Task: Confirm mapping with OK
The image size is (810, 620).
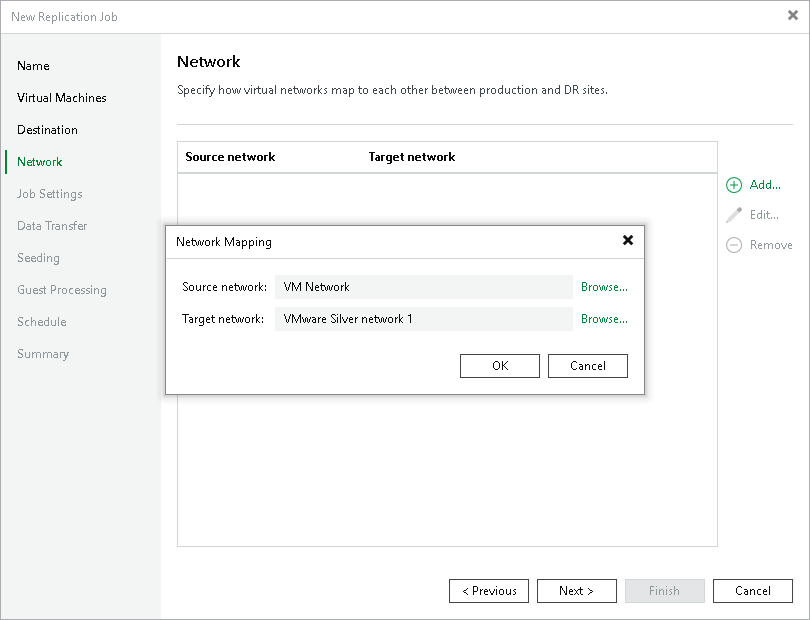Action: click(x=499, y=365)
